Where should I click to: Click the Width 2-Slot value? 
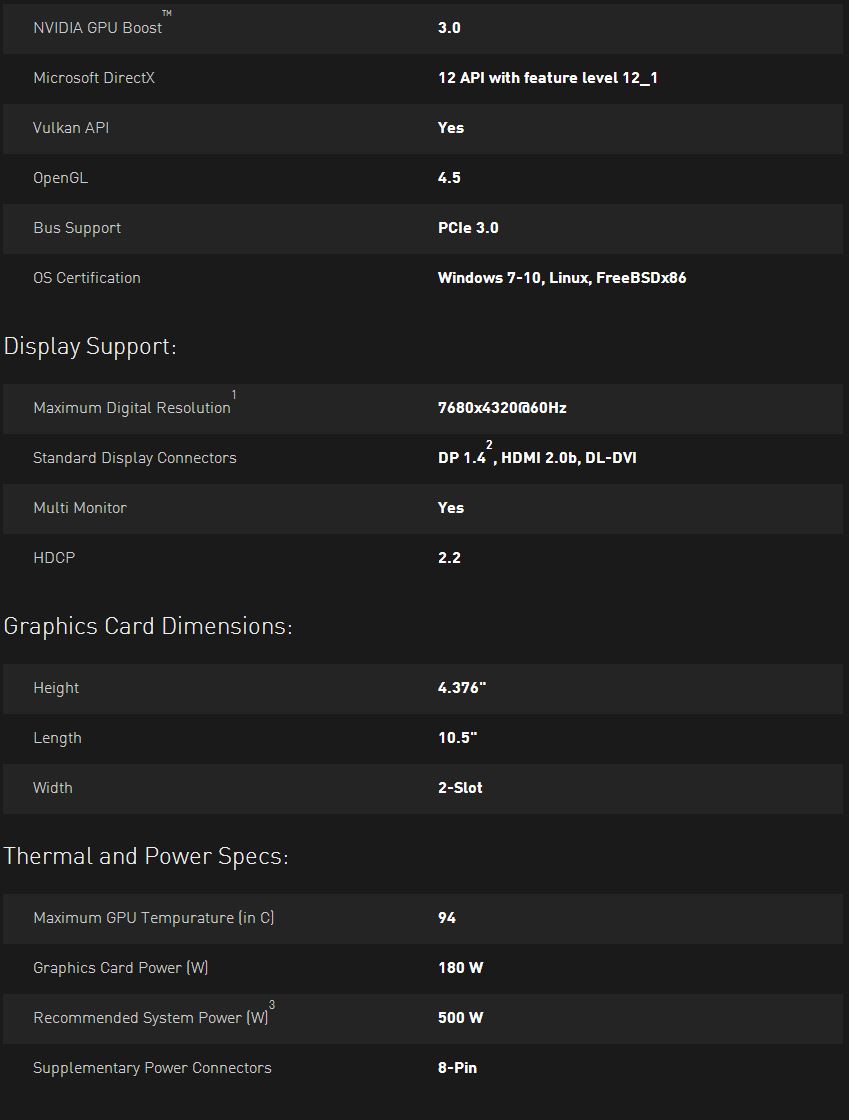click(x=461, y=788)
